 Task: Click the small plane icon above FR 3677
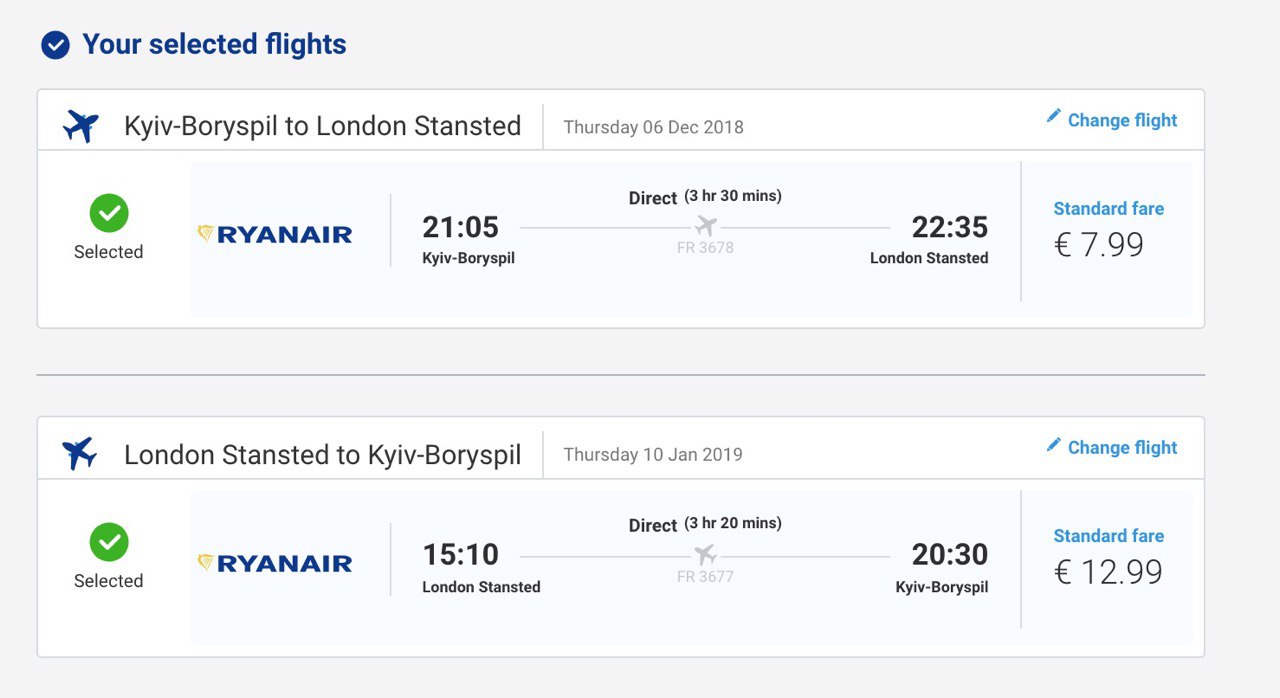click(x=706, y=554)
